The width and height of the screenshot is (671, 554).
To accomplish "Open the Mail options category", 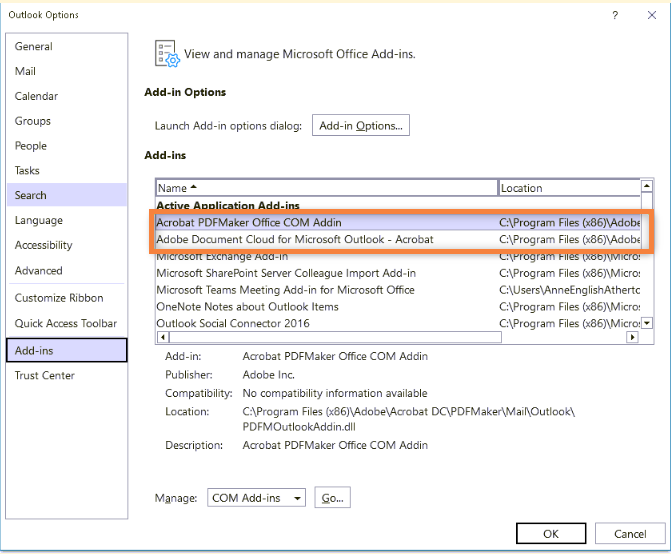I will coord(67,71).
